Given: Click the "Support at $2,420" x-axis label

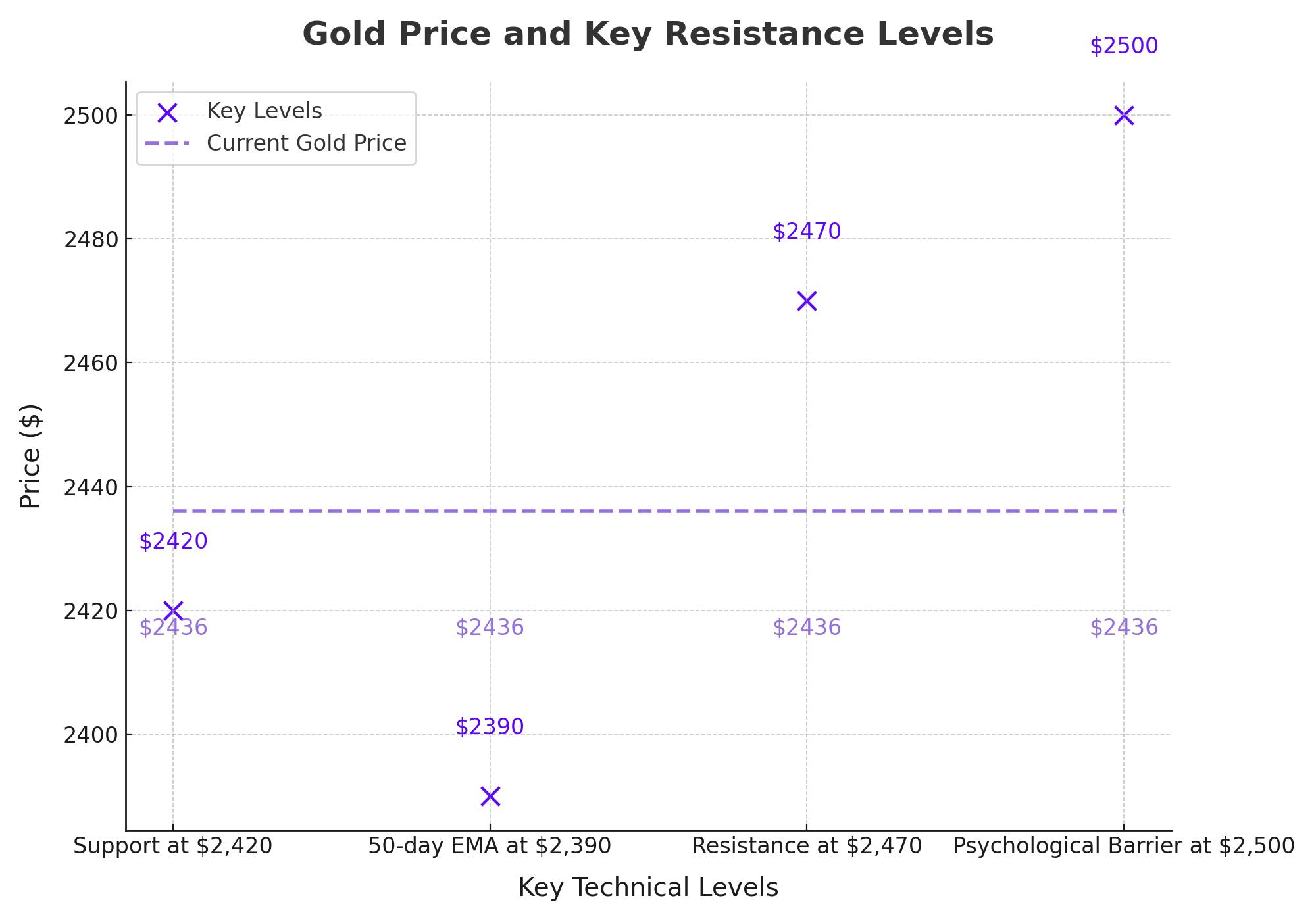Looking at the screenshot, I should point(173,846).
